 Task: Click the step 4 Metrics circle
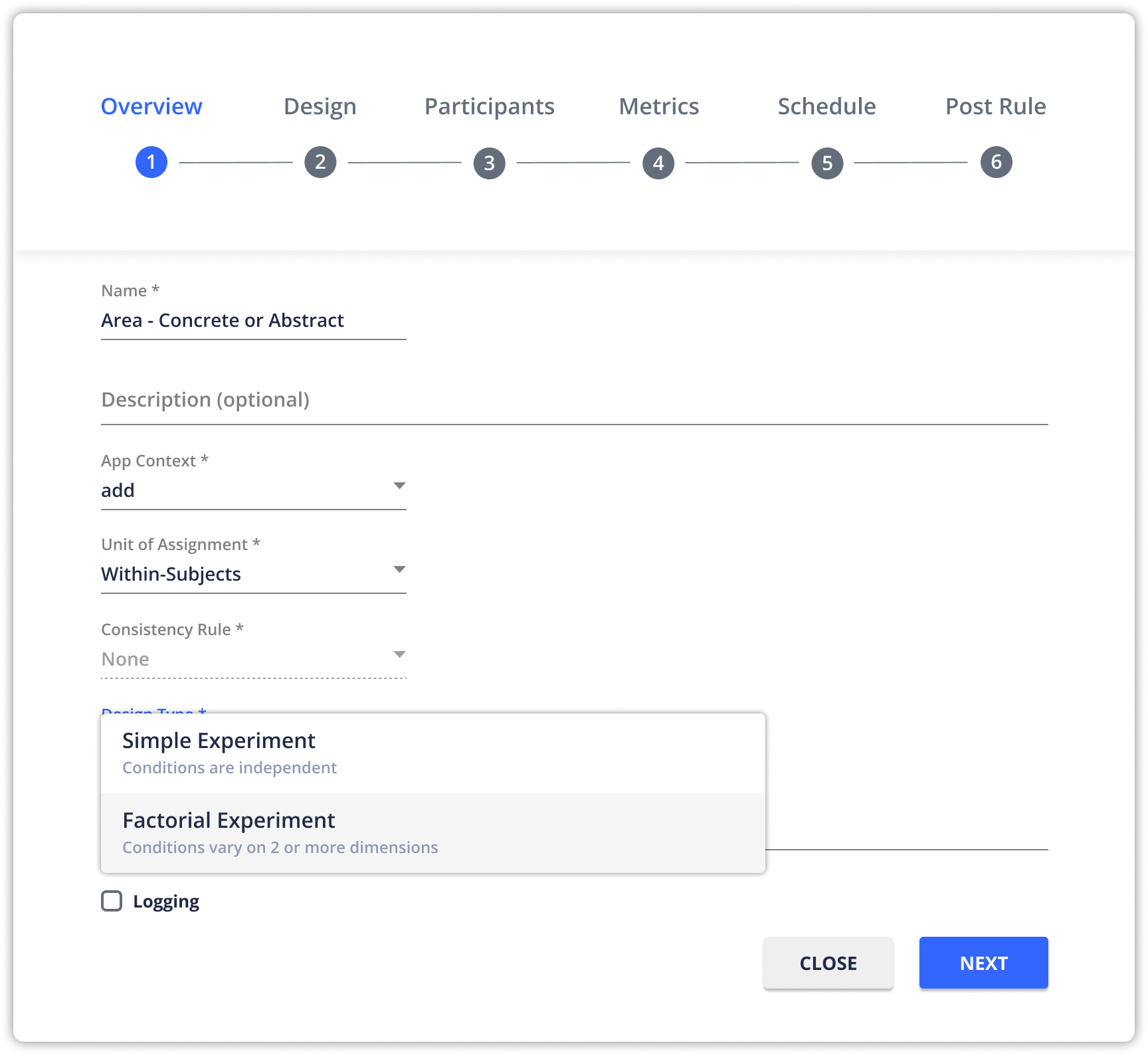click(658, 161)
